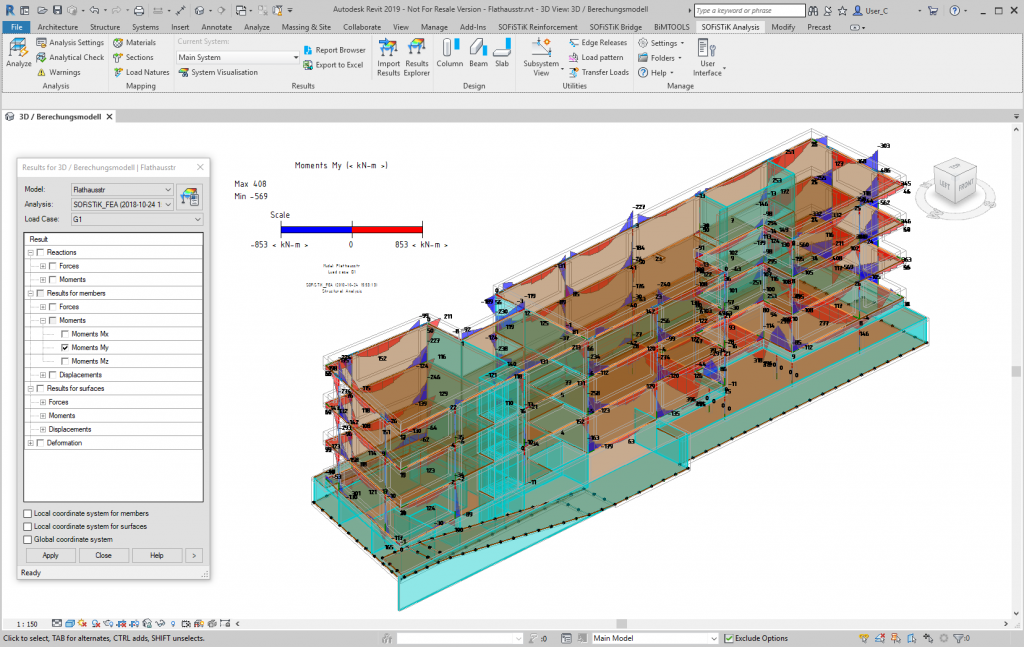
Task: Open the Massing & Site tab
Action: [306, 27]
